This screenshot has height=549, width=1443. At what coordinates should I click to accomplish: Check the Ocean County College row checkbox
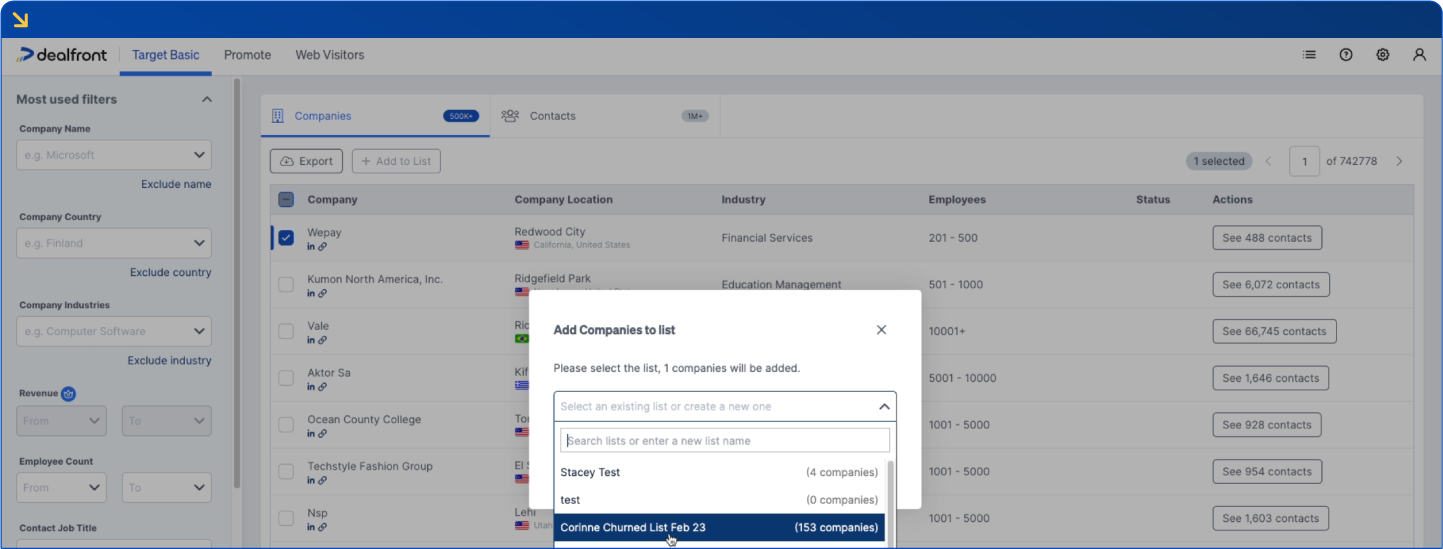pyautogui.click(x=286, y=425)
